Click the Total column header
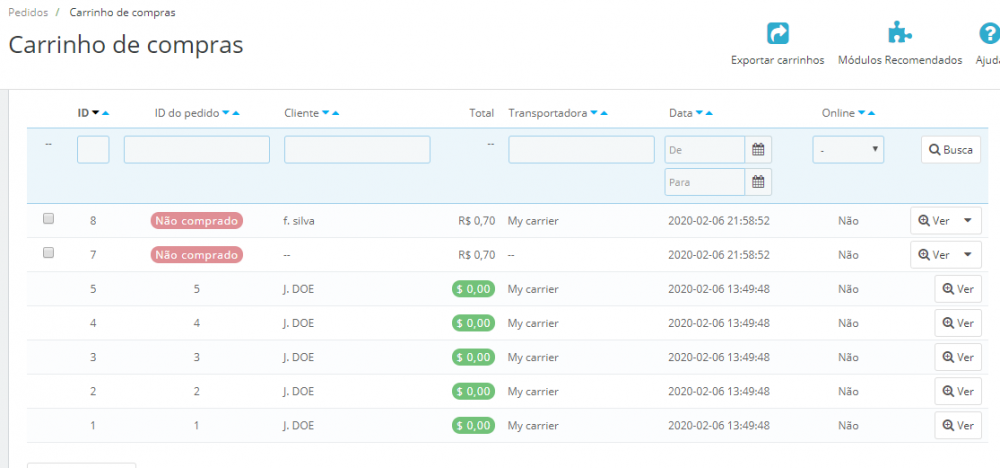The width and height of the screenshot is (1000, 468). (x=482, y=113)
